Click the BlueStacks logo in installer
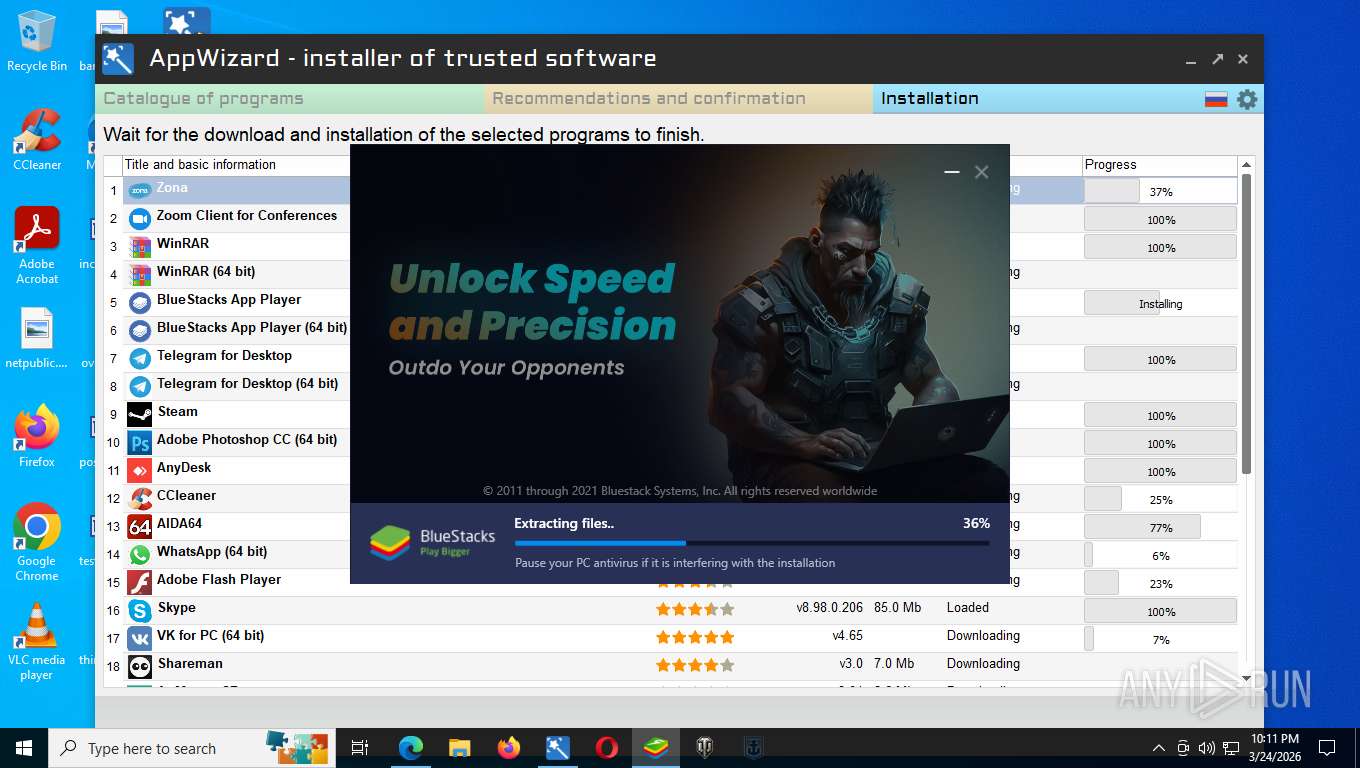The image size is (1360, 768). [390, 542]
